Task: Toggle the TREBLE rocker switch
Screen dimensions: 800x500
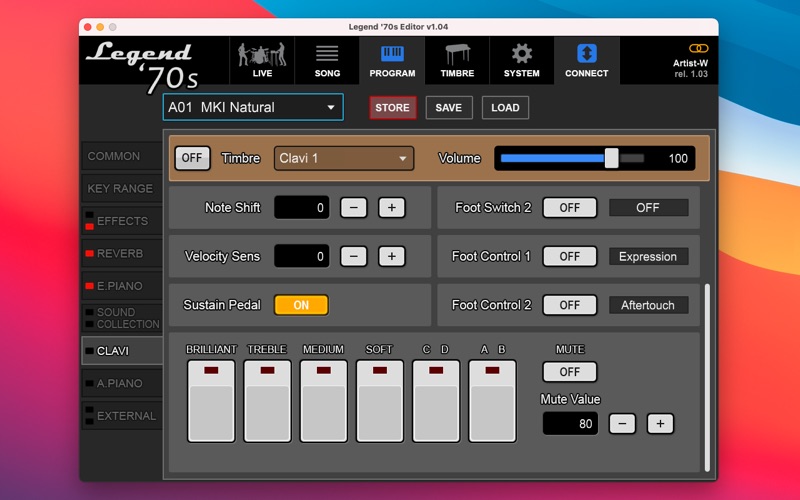Action: tap(267, 401)
